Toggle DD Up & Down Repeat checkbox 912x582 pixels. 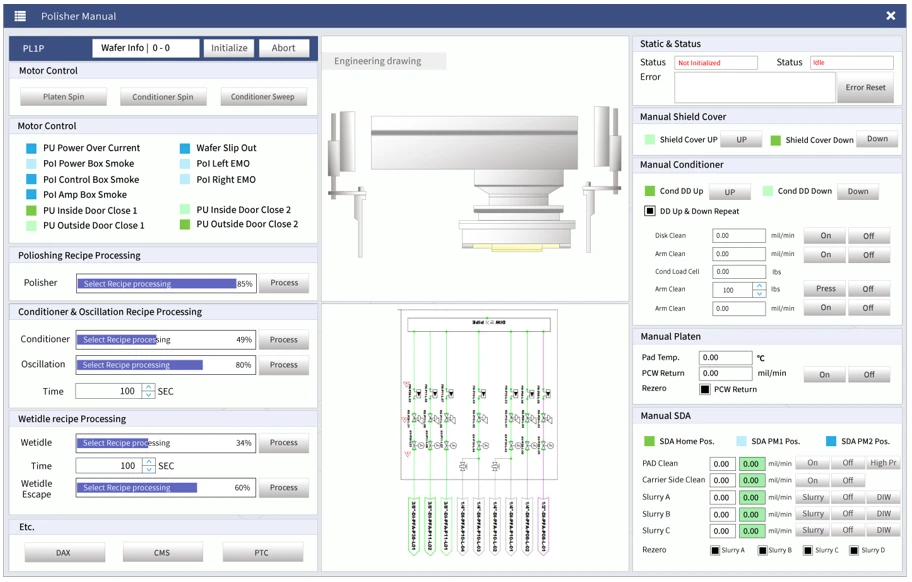(650, 210)
